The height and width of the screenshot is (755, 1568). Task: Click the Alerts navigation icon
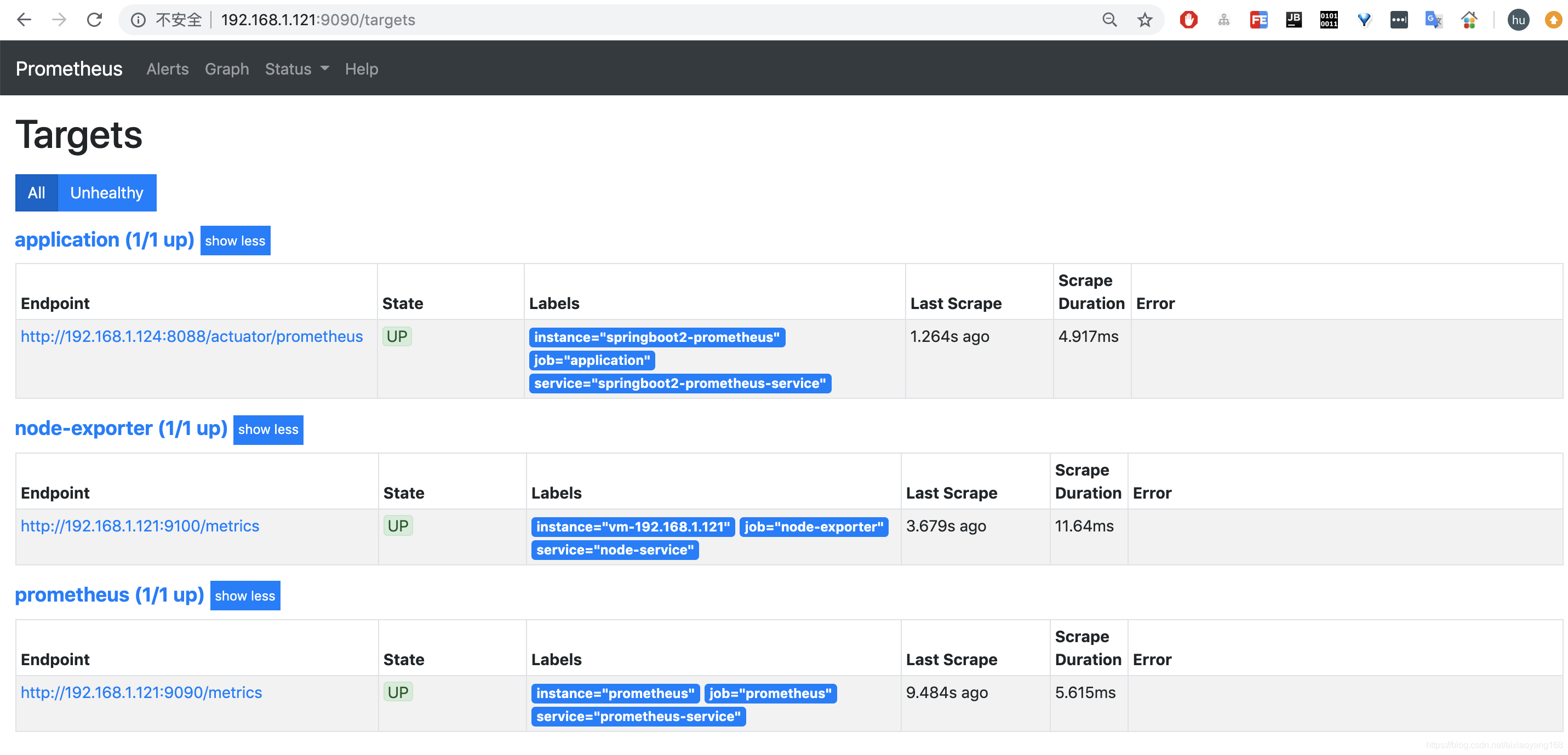[167, 68]
